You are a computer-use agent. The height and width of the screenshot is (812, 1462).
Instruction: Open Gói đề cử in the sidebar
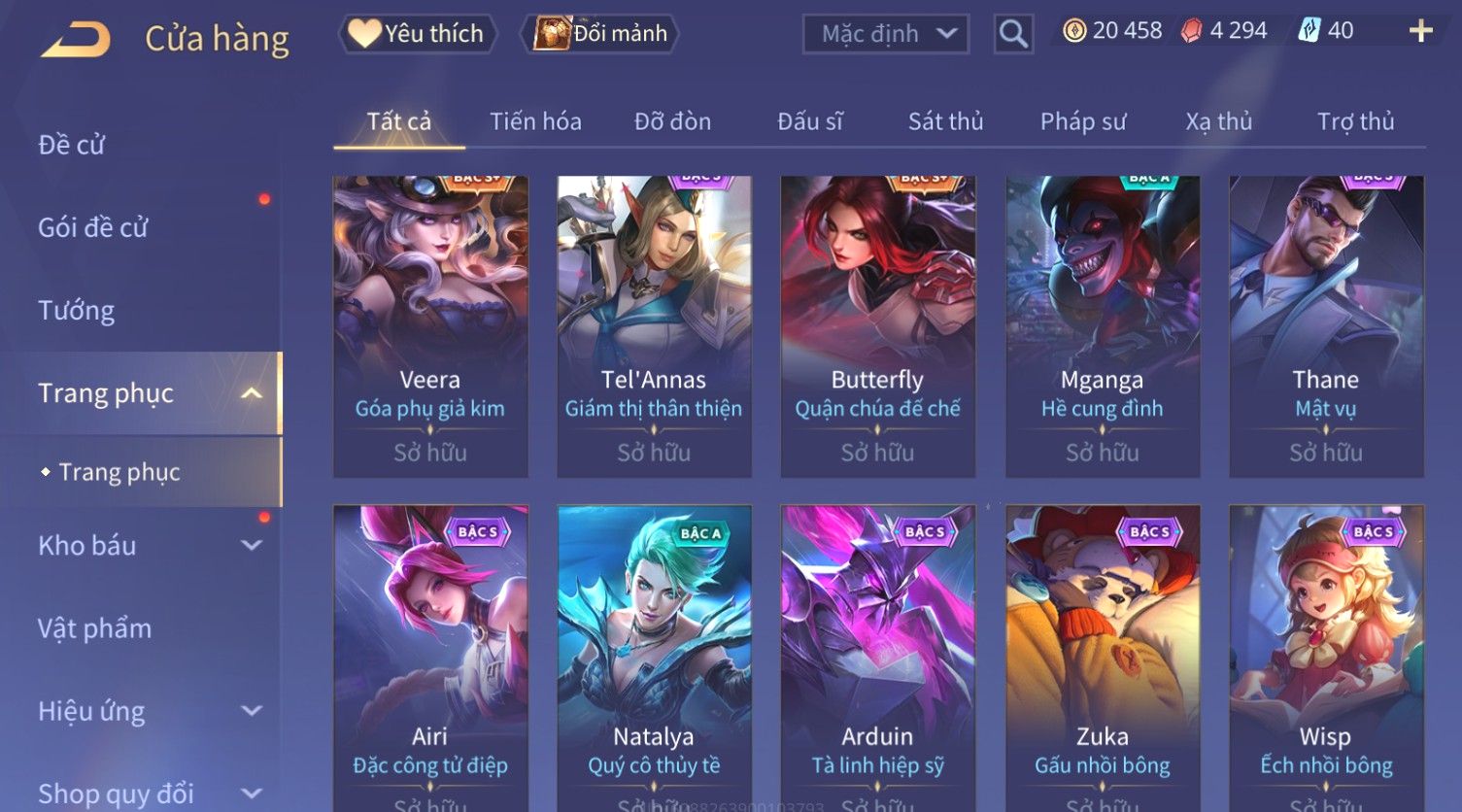tap(93, 227)
